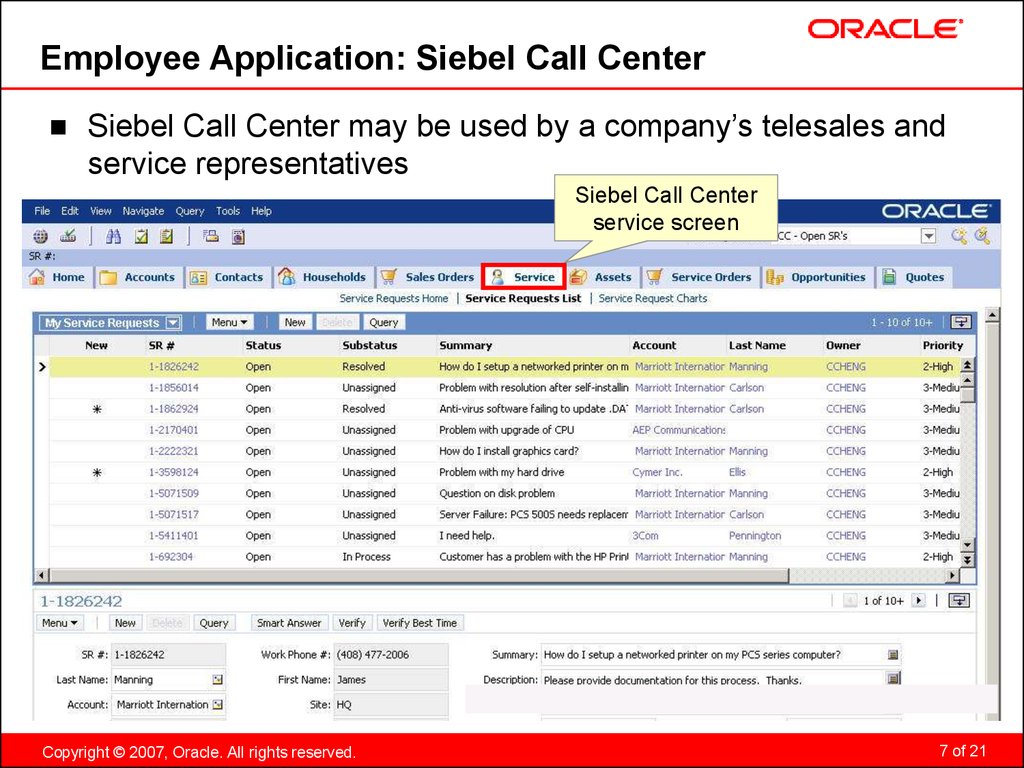Viewport: 1024px width, 768px height.
Task: Expand the CC - Open SR's saved queries dropdown
Action: [x=928, y=236]
